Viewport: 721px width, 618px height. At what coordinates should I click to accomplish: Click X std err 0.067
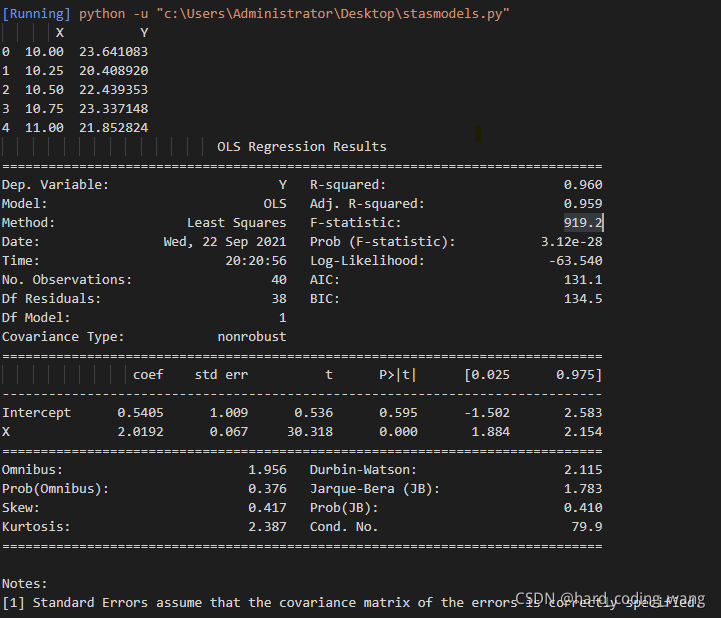pyautogui.click(x=229, y=431)
